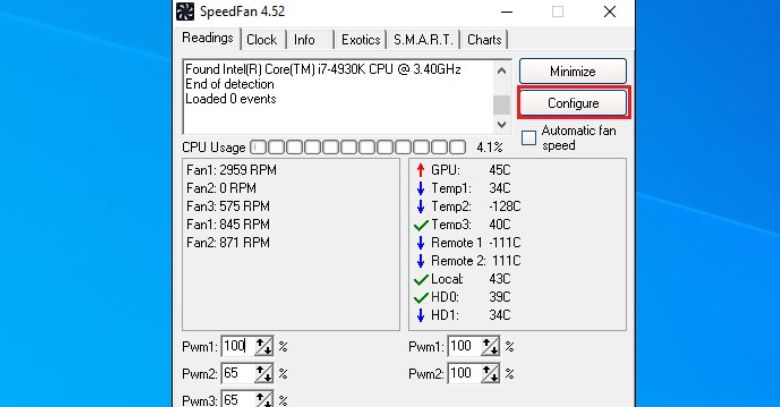Click the left Pwm1 spinner arrows
This screenshot has height=407, width=780.
coord(264,347)
